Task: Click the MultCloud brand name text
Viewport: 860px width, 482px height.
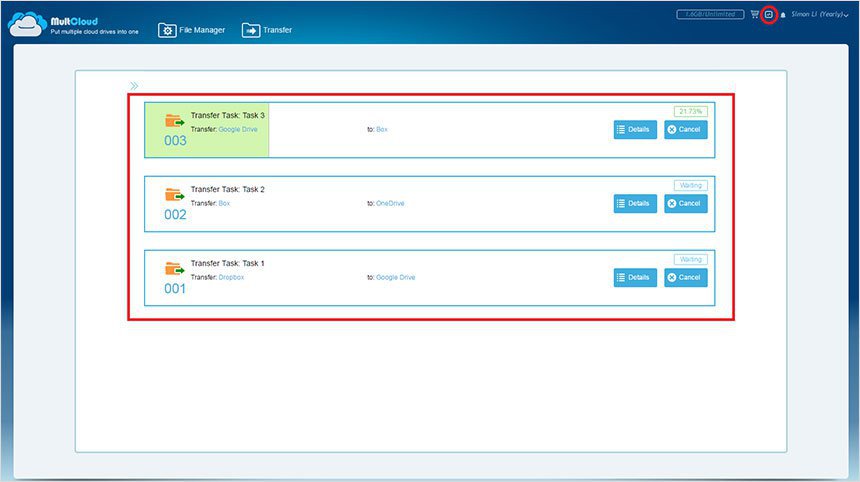Action: [x=74, y=21]
